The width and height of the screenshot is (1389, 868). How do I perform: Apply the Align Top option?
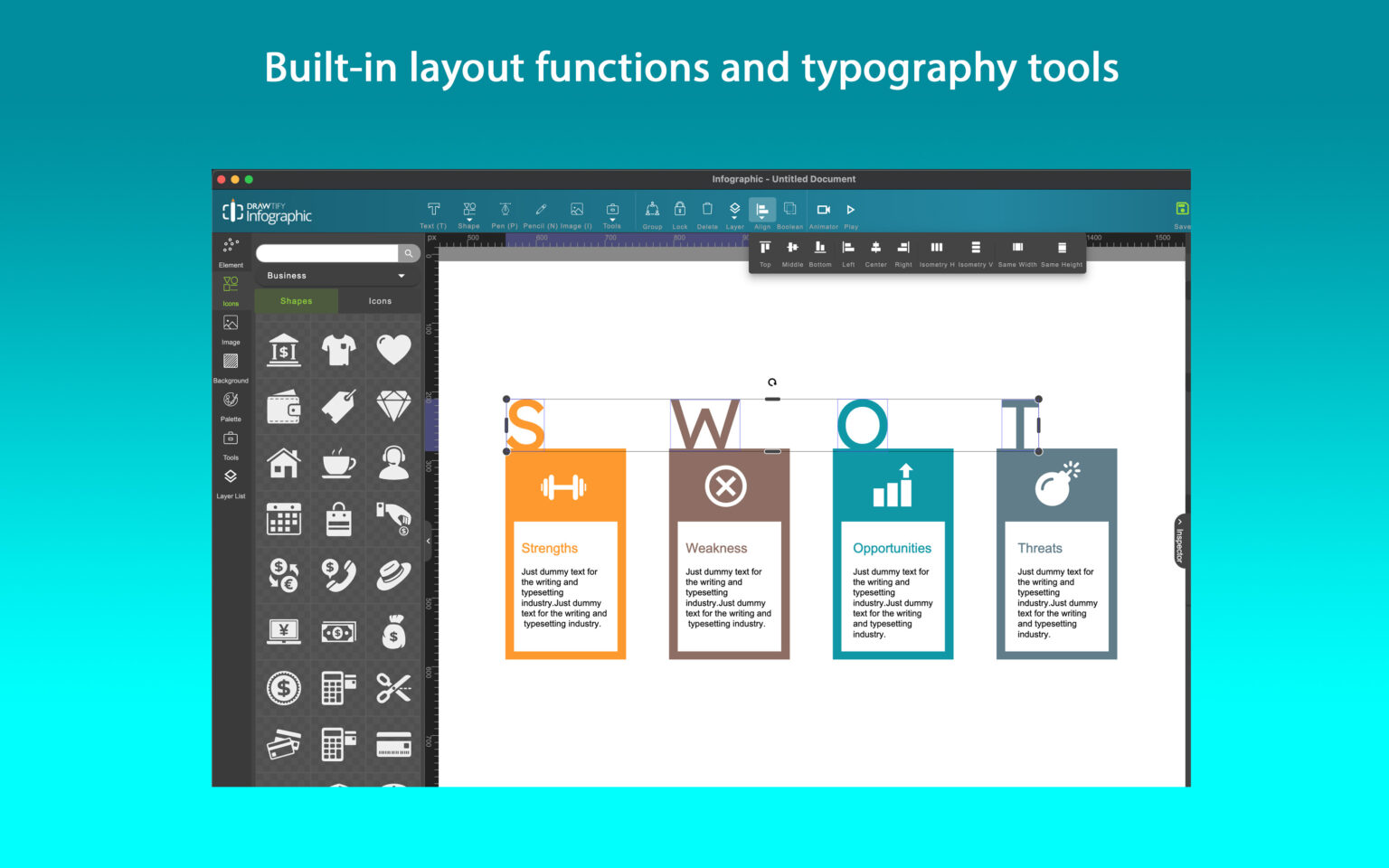tap(765, 250)
